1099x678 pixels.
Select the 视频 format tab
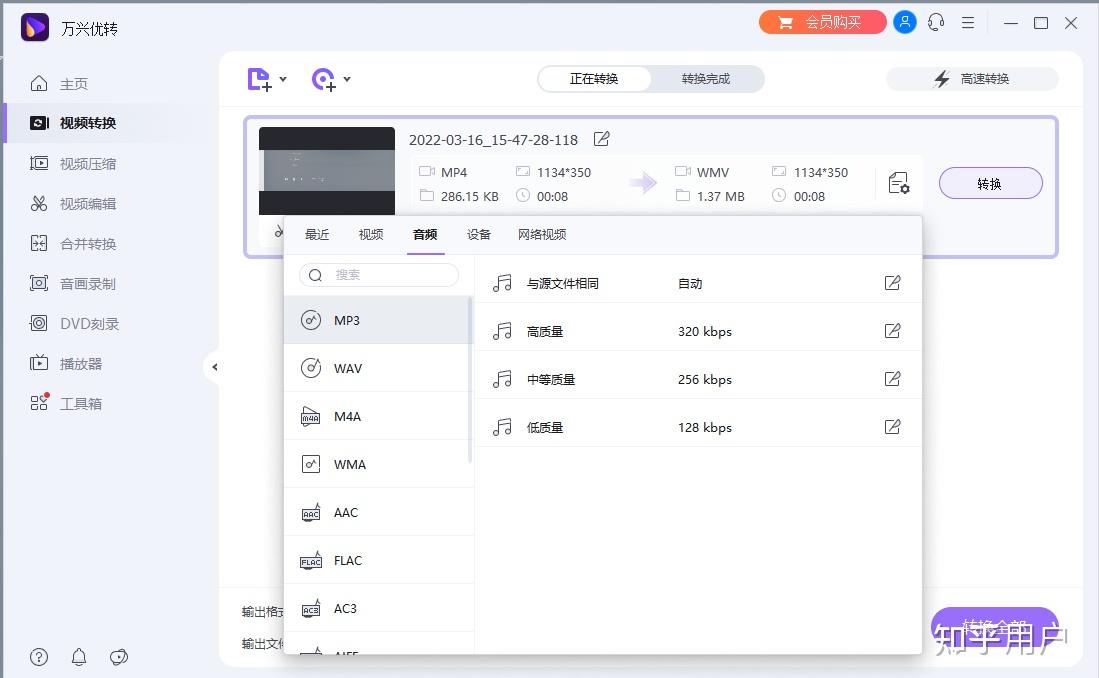coord(371,234)
